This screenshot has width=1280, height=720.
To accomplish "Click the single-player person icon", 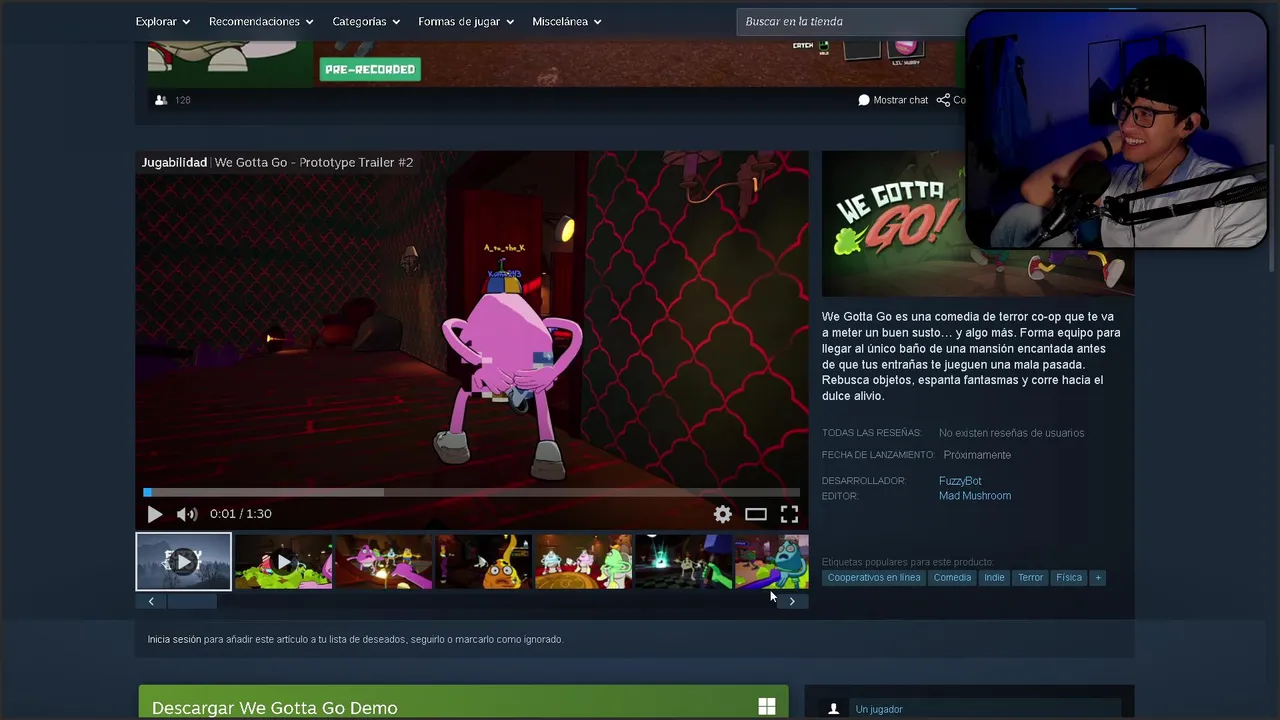I will [834, 710].
